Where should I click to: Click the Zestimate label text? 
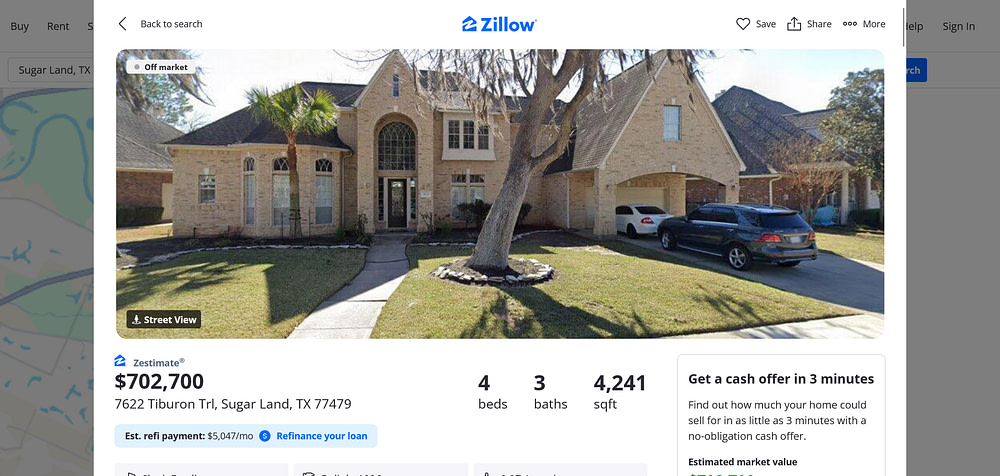(158, 362)
